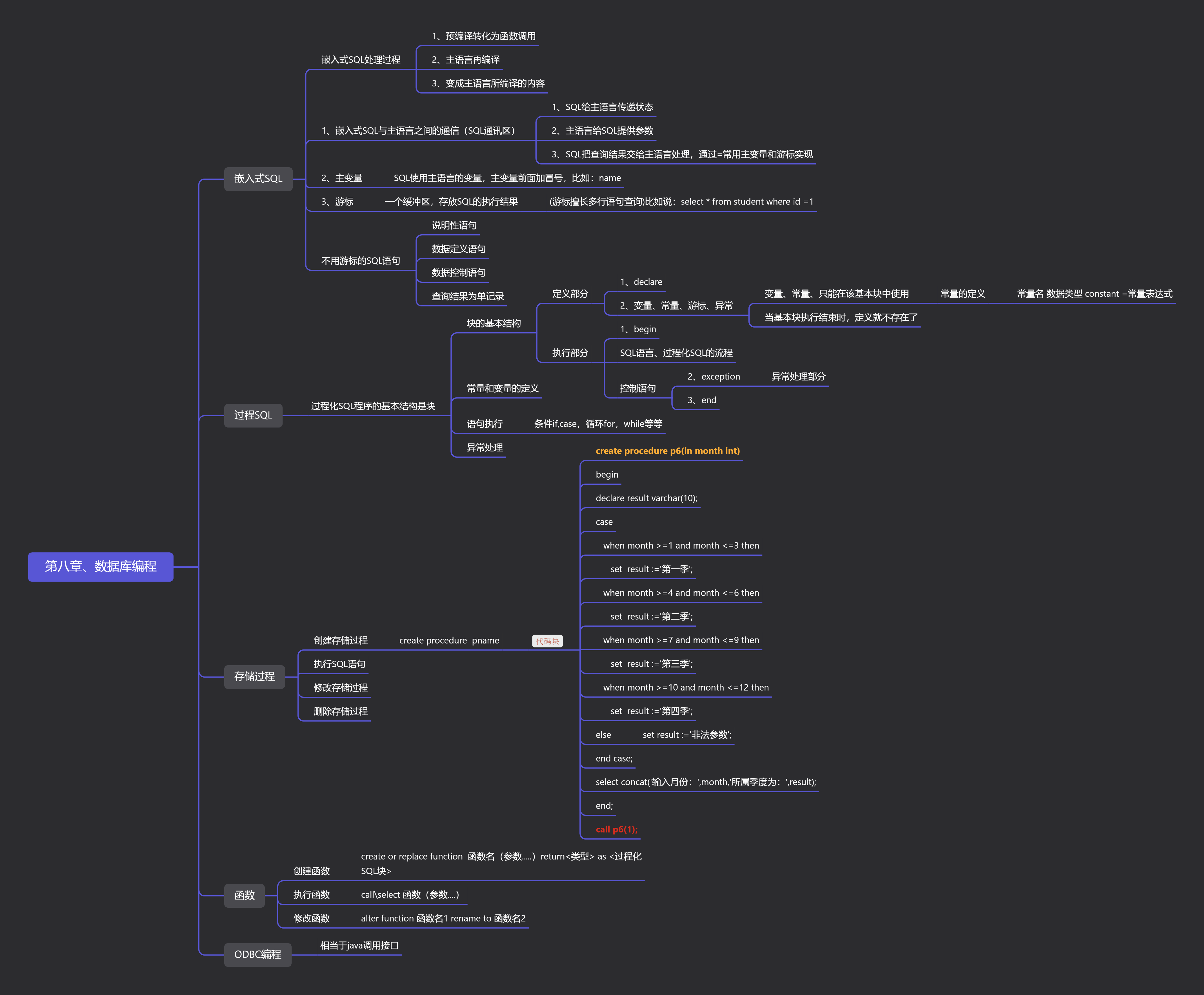1204x995 pixels.
Task: Select the 函数 topic node
Action: coord(244,895)
